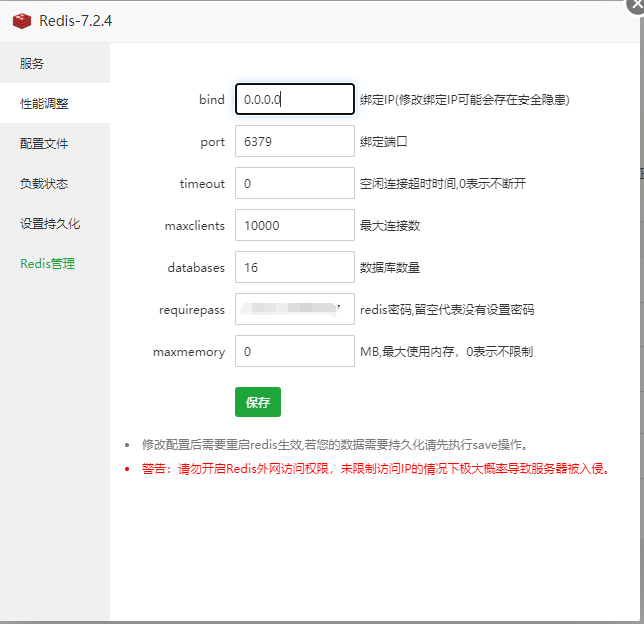Focus the requirepass password field
The height and width of the screenshot is (624, 644).
point(295,309)
